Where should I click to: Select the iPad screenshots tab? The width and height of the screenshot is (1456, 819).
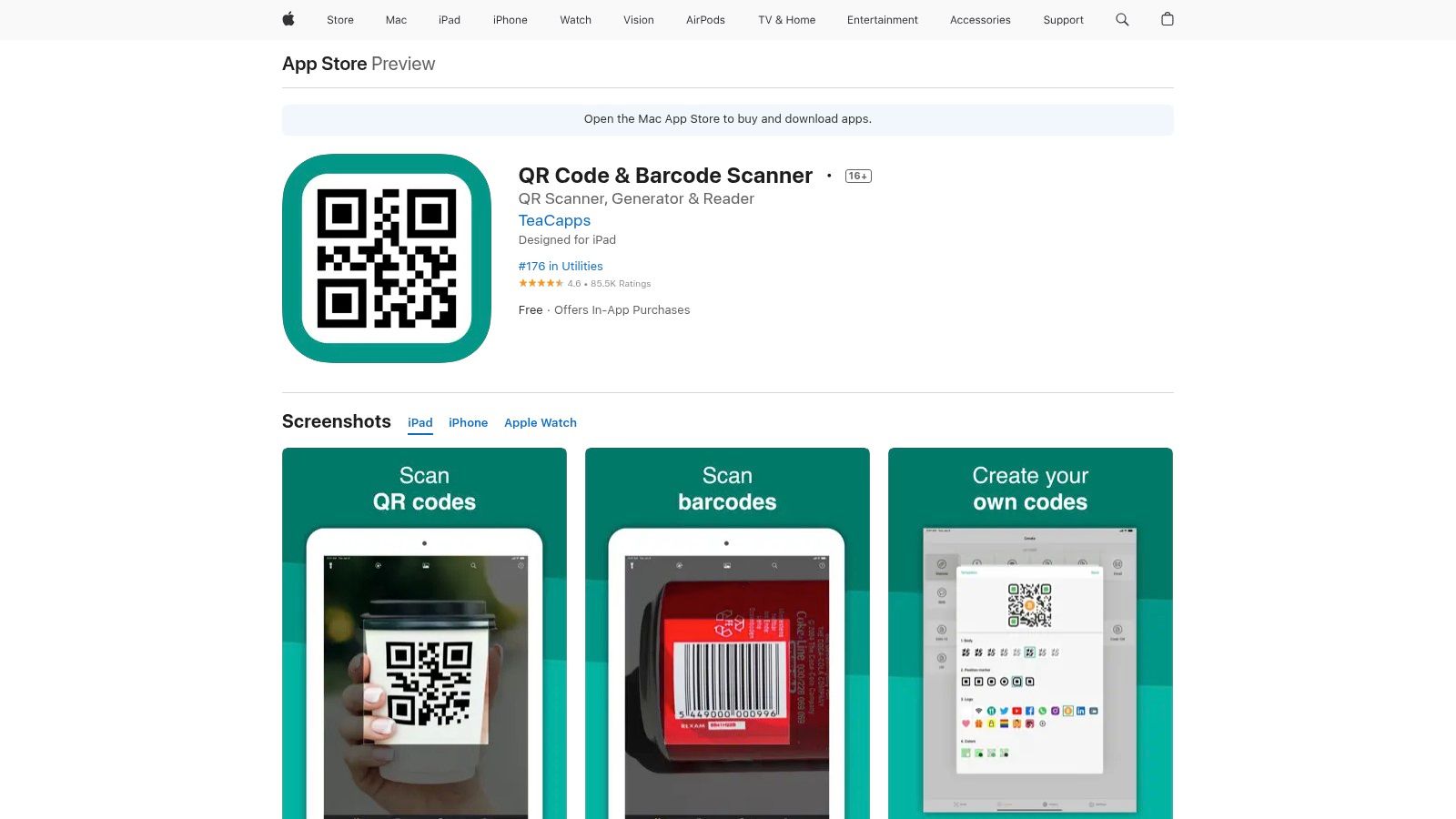click(x=420, y=422)
